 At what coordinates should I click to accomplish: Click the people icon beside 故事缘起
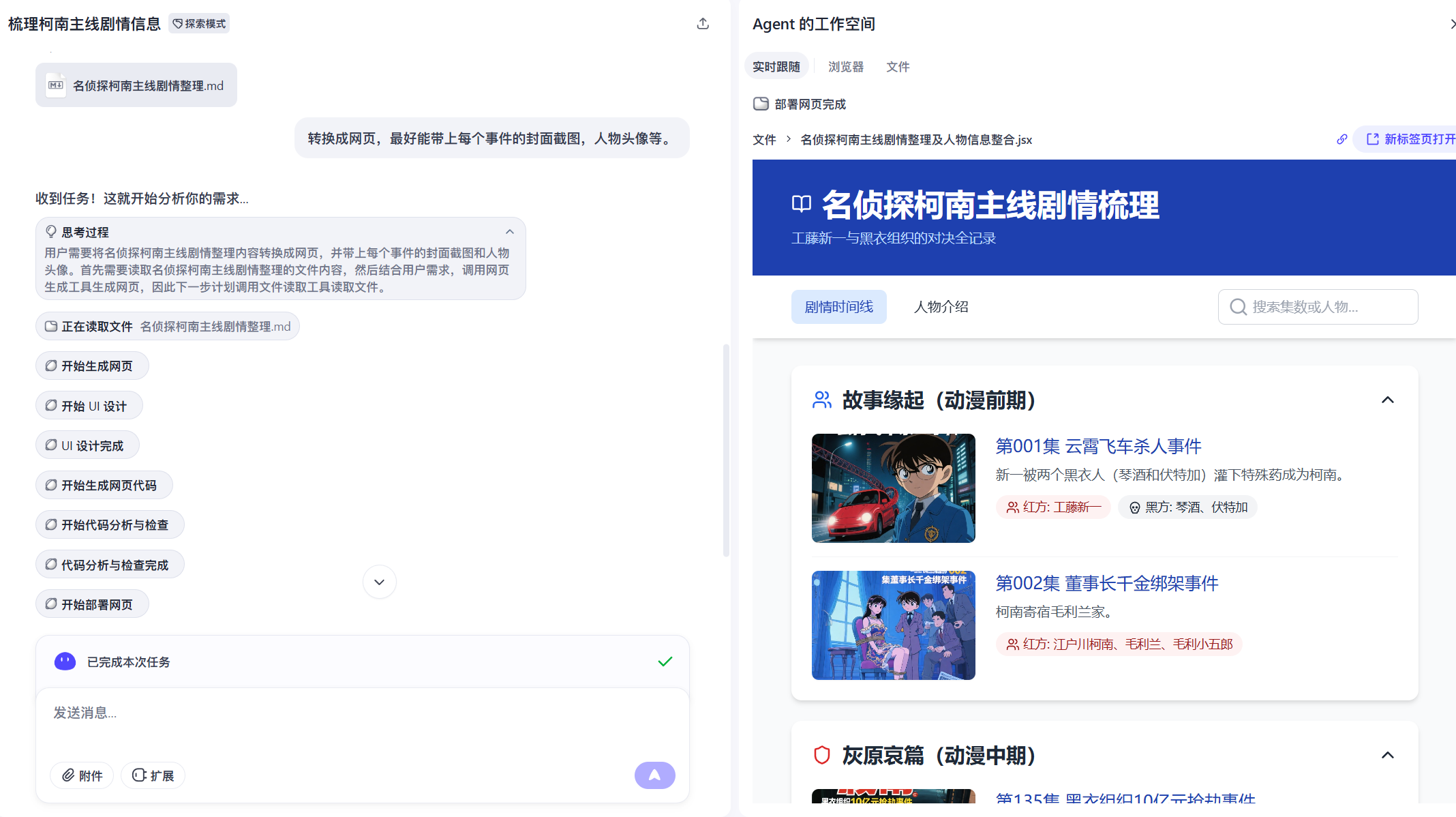click(x=822, y=400)
